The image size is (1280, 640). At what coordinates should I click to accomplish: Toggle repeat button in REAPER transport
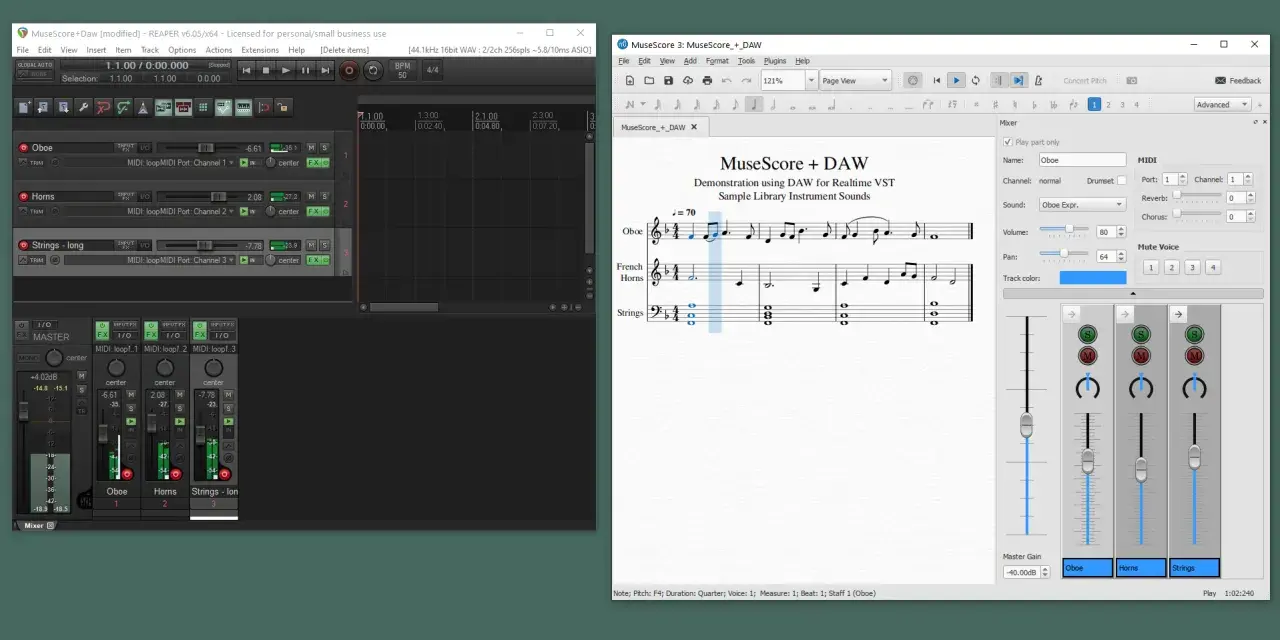coord(373,70)
